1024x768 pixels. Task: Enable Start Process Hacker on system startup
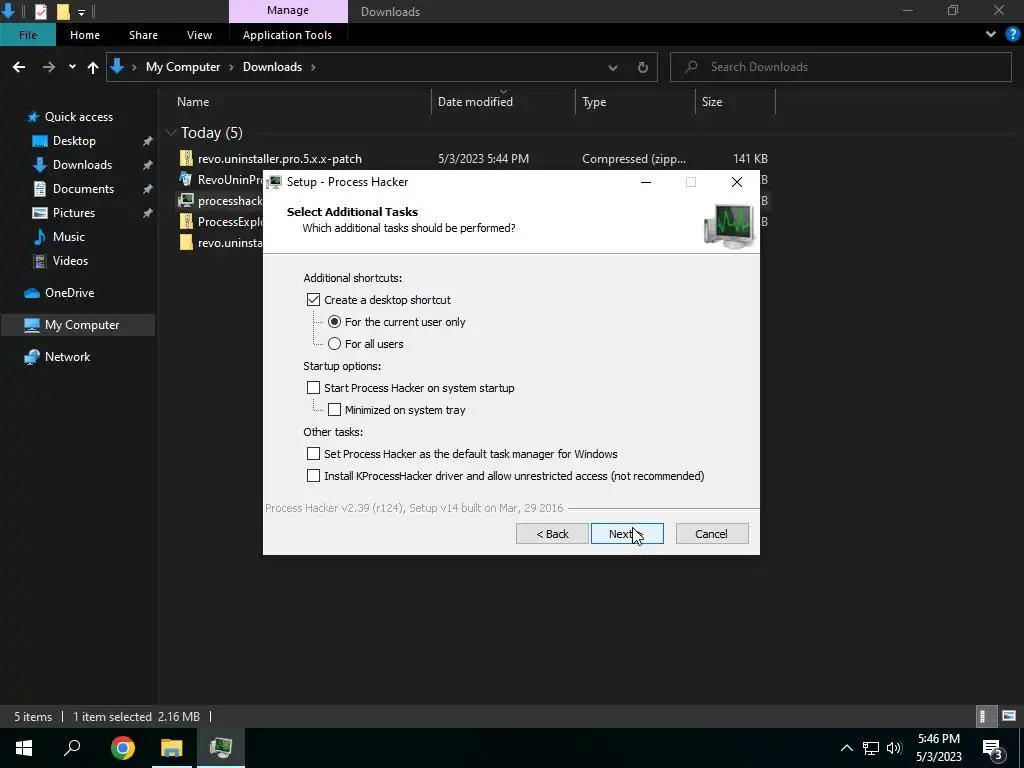click(313, 388)
